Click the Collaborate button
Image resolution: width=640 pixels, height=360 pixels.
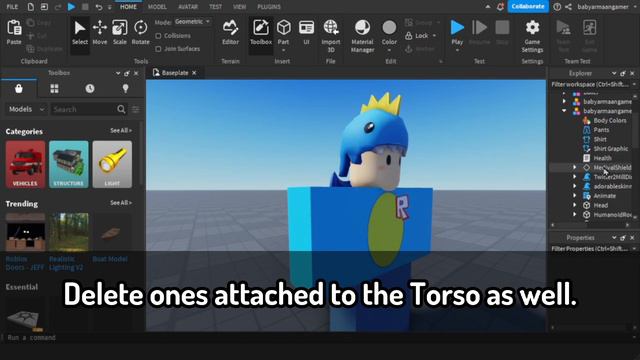pyautogui.click(x=528, y=7)
